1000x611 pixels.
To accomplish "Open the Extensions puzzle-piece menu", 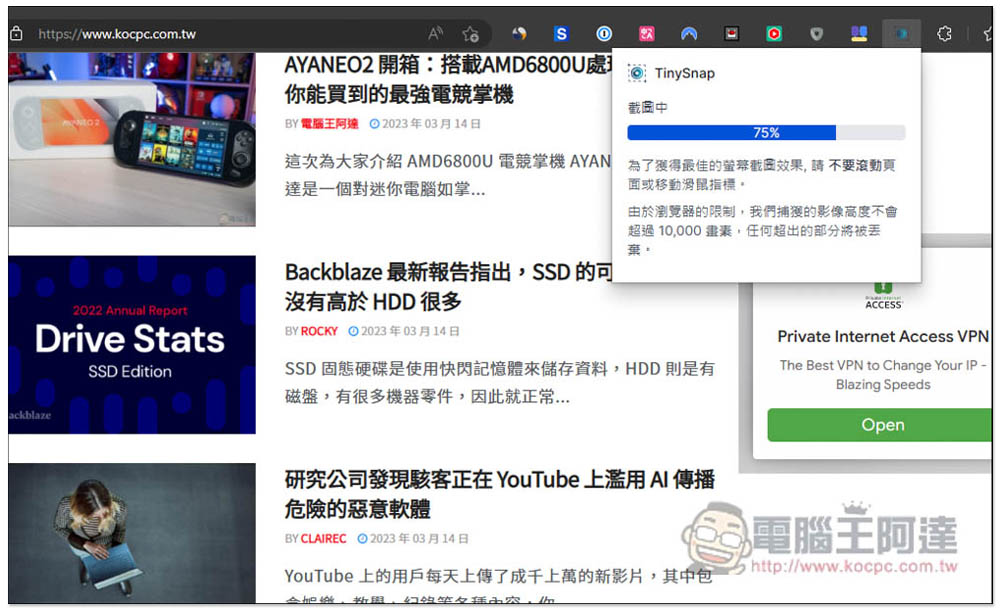I will pos(945,34).
